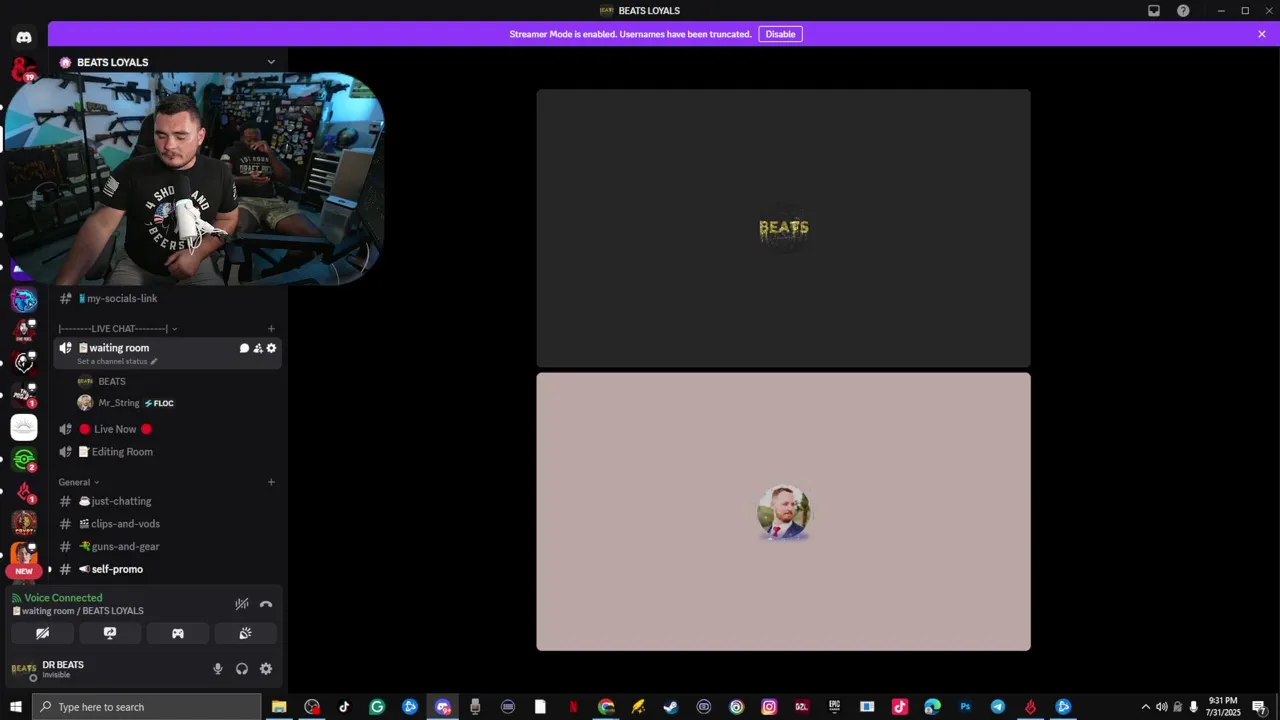Edit channel status pencil icon
1280x720 pixels.
point(154,361)
